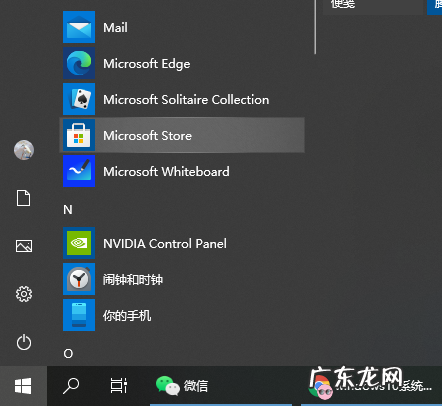This screenshot has width=442, height=406.
Task: Select the 闹钟和时钟 label
Action: 133,280
